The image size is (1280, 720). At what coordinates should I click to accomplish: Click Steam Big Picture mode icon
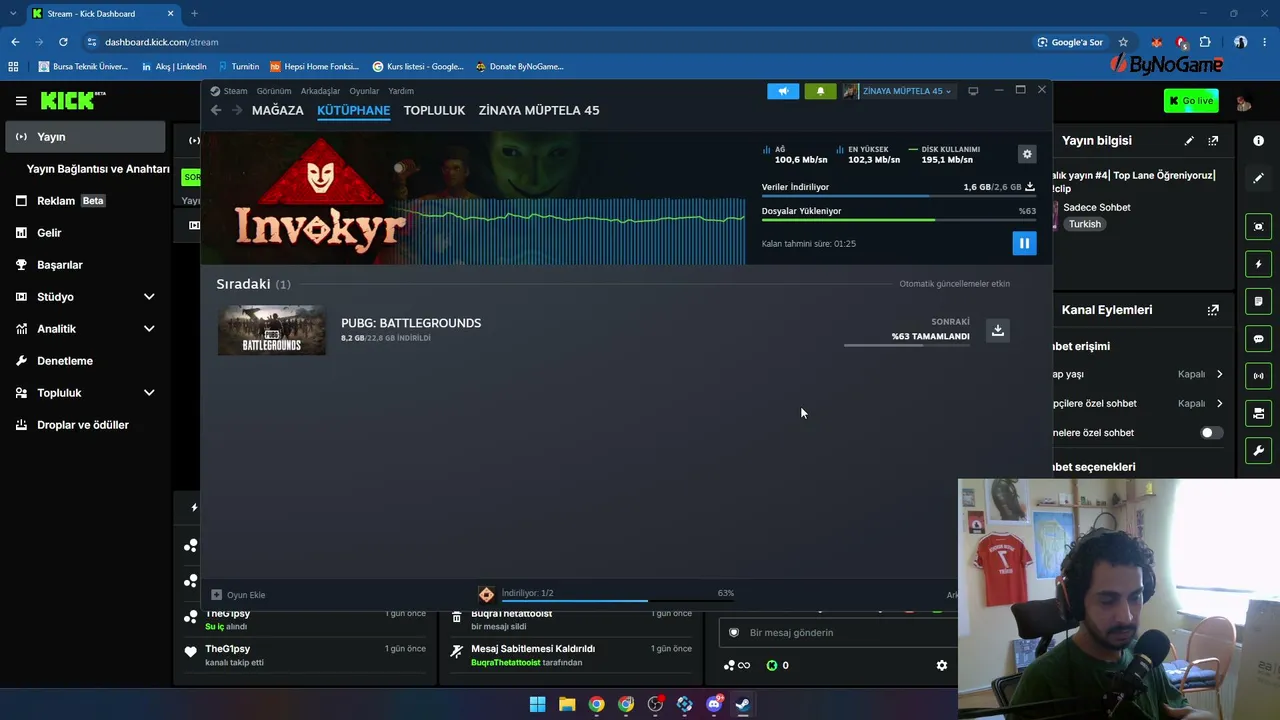click(973, 91)
